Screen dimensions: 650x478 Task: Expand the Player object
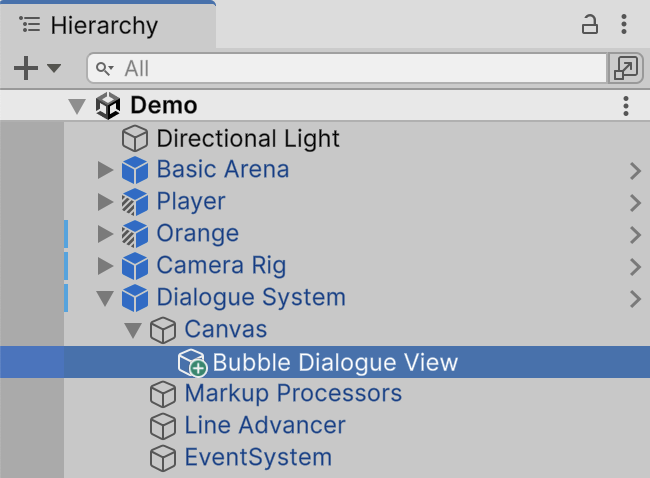point(105,202)
